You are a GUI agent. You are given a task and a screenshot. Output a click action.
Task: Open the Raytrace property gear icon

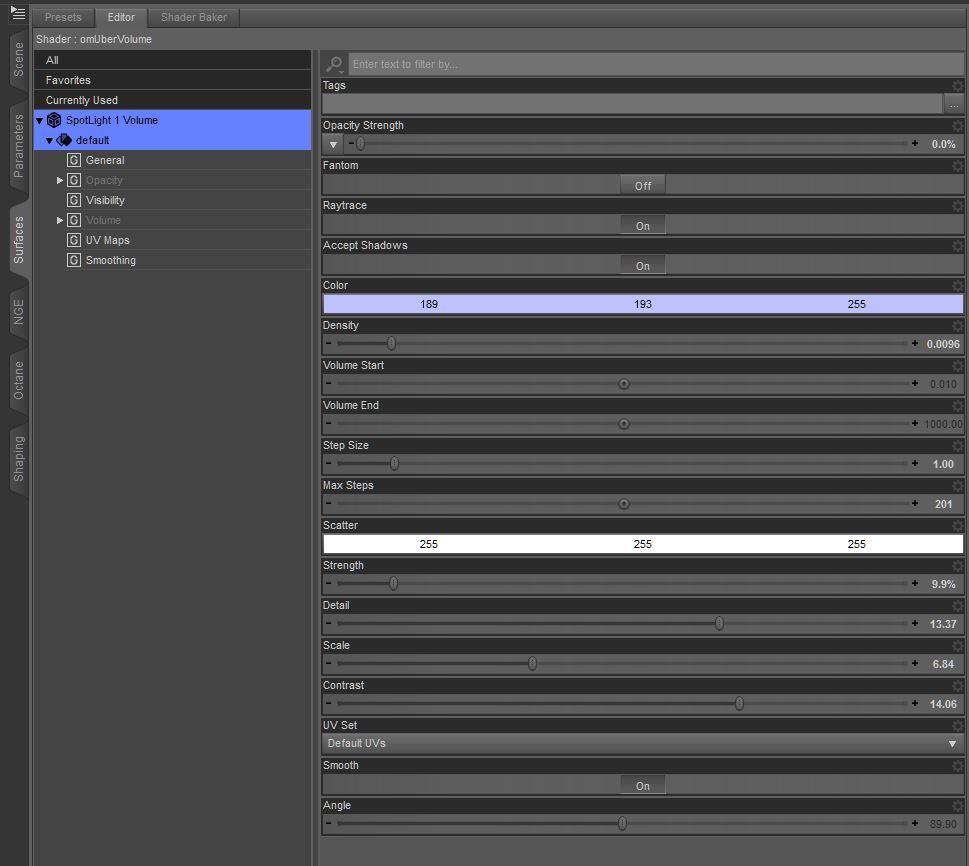click(957, 206)
